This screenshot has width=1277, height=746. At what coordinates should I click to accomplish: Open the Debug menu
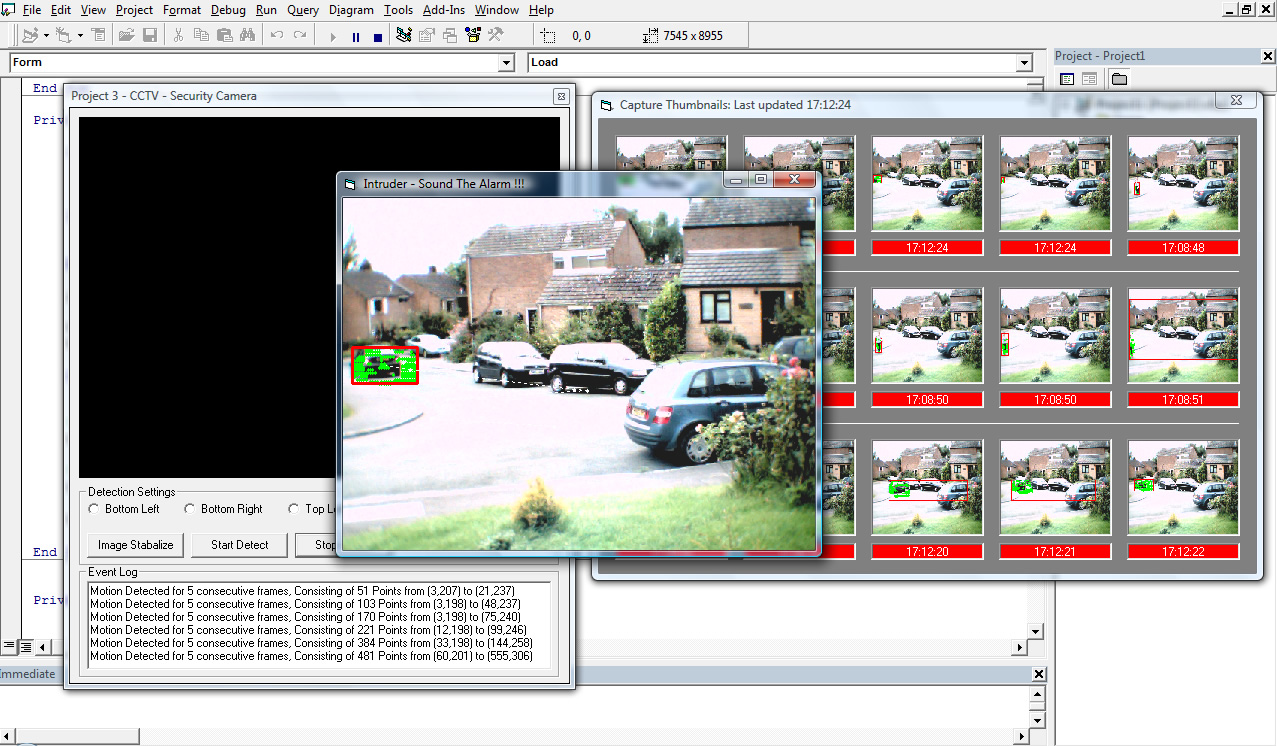click(x=228, y=10)
